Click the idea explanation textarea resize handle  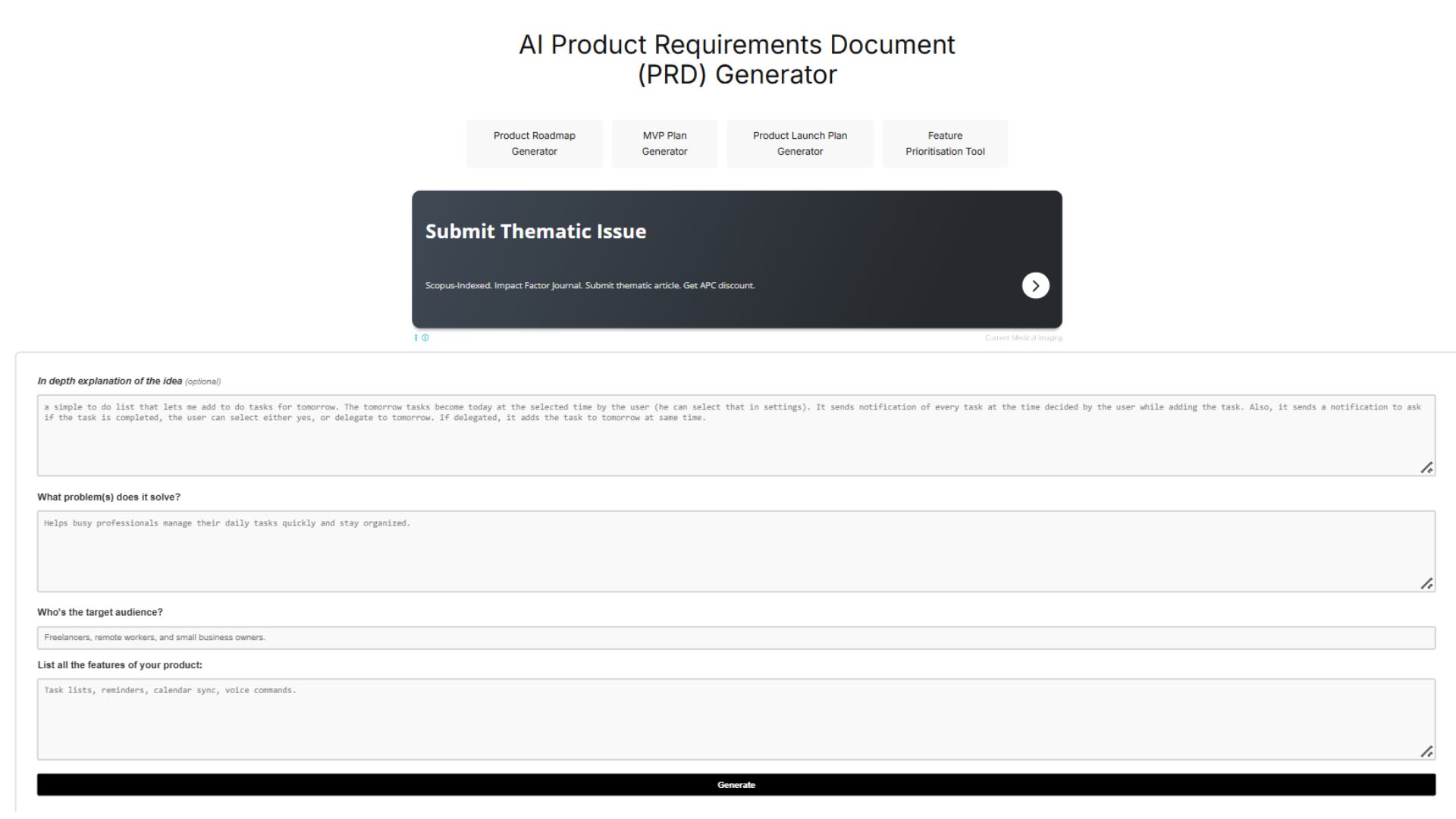point(1426,468)
